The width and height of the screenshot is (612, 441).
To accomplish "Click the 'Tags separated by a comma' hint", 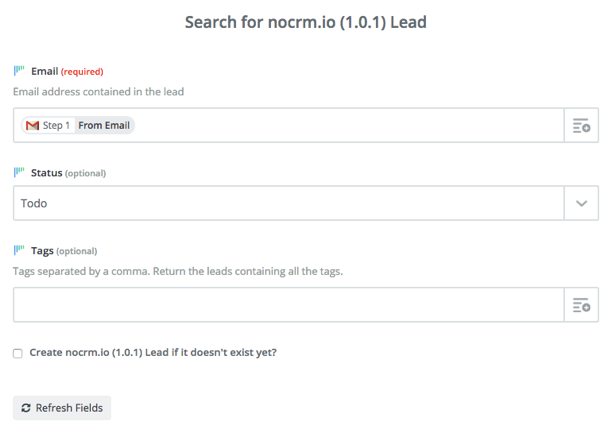I will coord(177,271).
